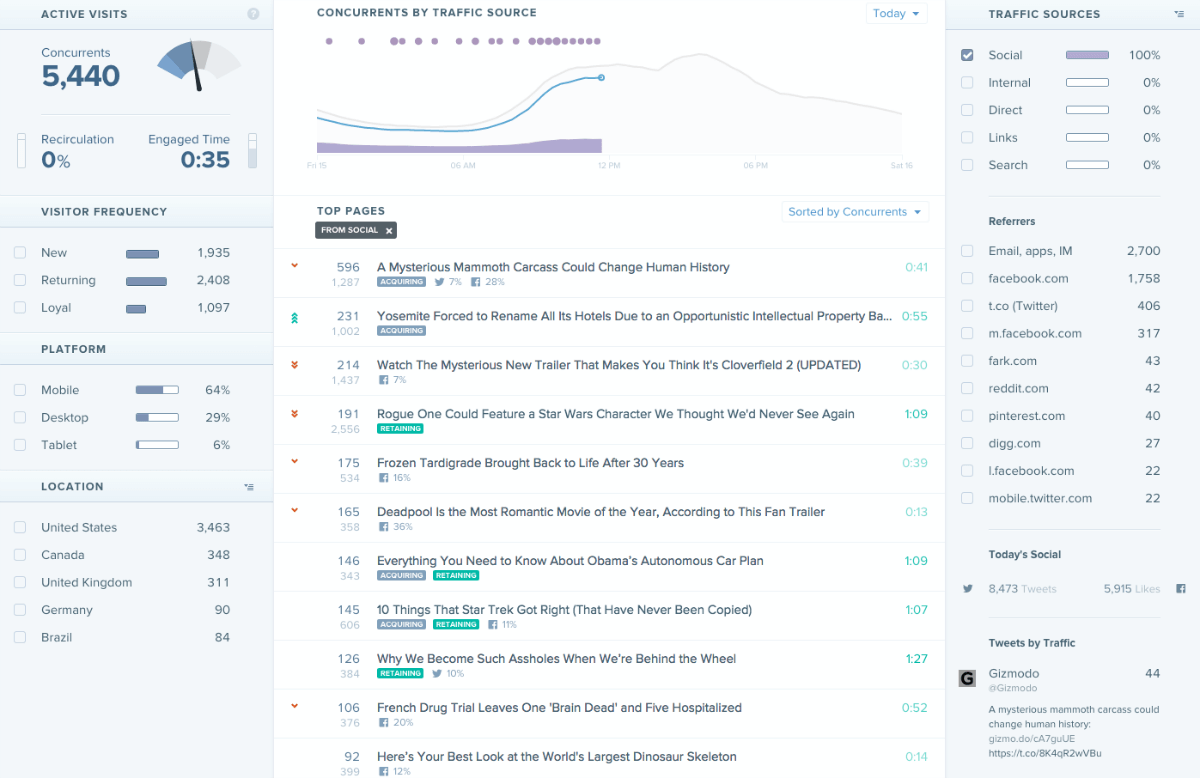The height and width of the screenshot is (778, 1200).
Task: Click the Twitter bird icon beside 8,473 Tweets
Action: [966, 589]
